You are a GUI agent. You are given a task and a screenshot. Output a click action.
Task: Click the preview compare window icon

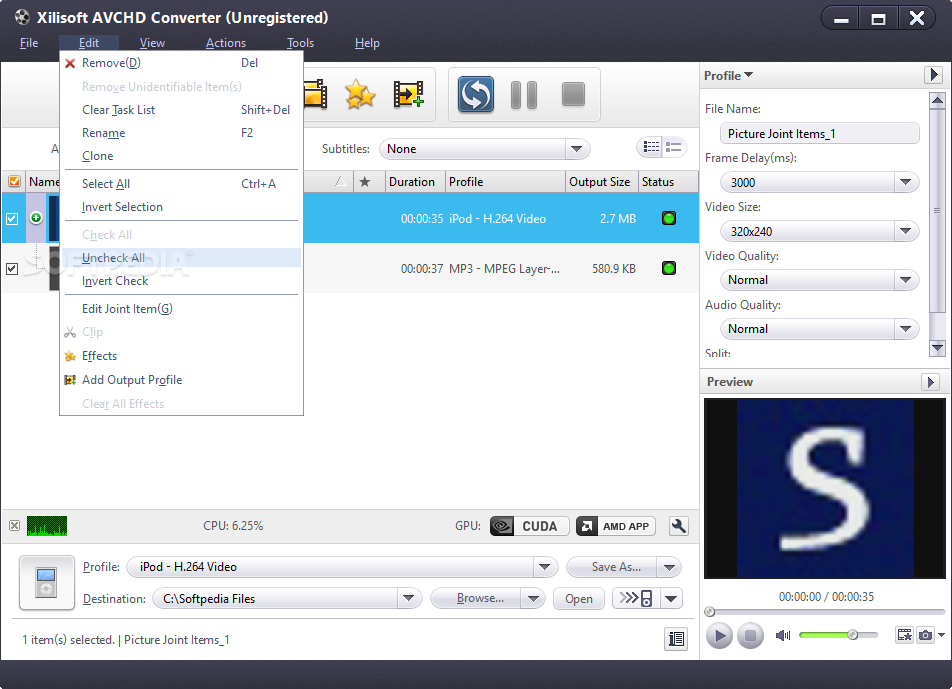coord(905,635)
